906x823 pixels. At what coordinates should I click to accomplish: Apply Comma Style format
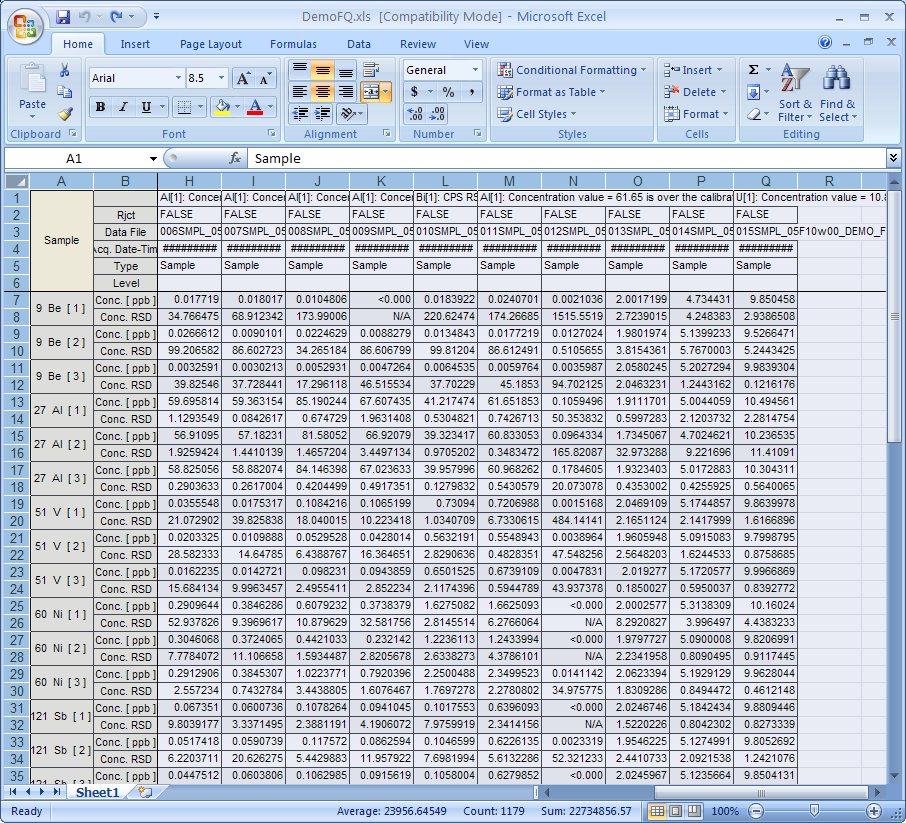click(x=471, y=92)
